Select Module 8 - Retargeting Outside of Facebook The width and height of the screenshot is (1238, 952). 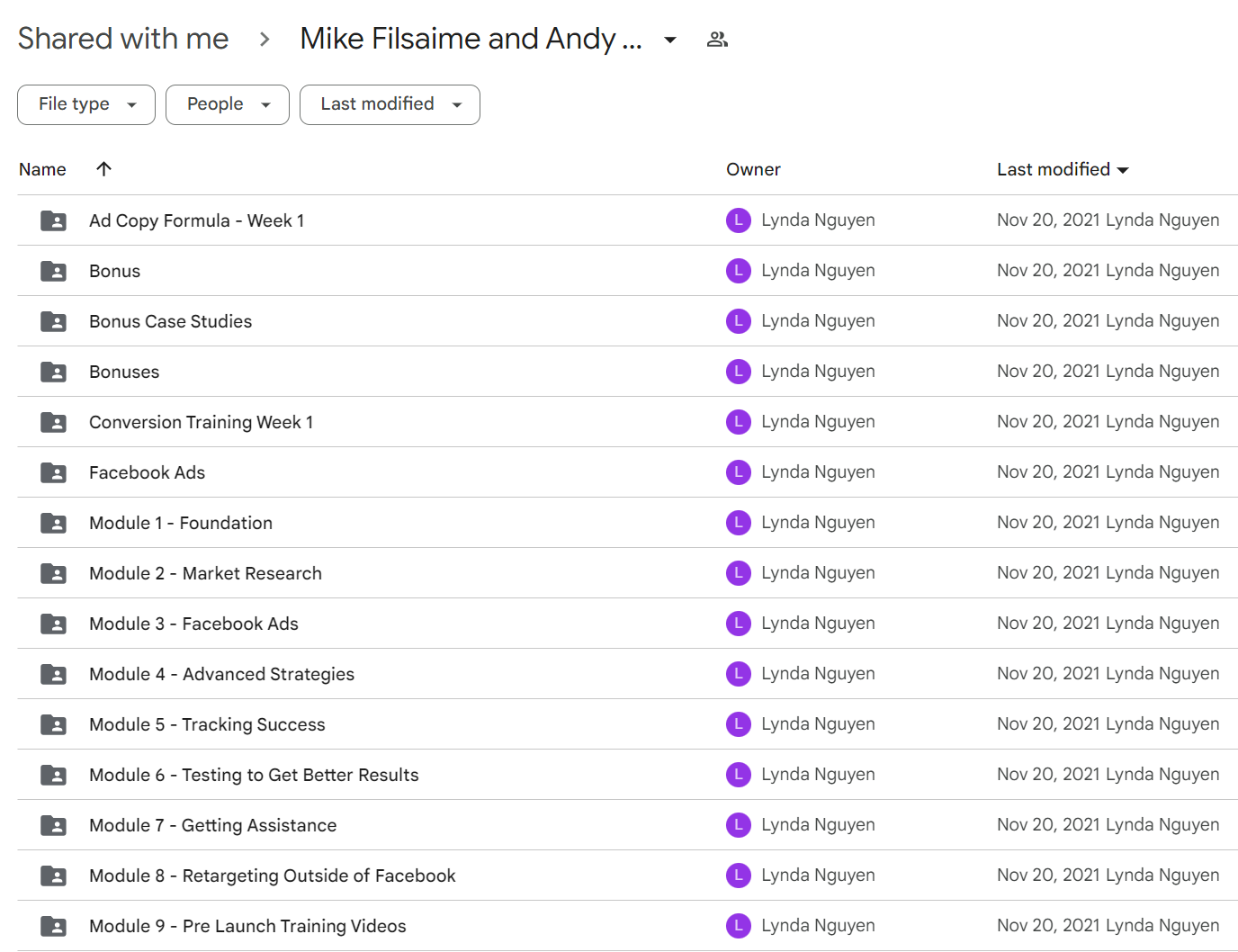[272, 876]
